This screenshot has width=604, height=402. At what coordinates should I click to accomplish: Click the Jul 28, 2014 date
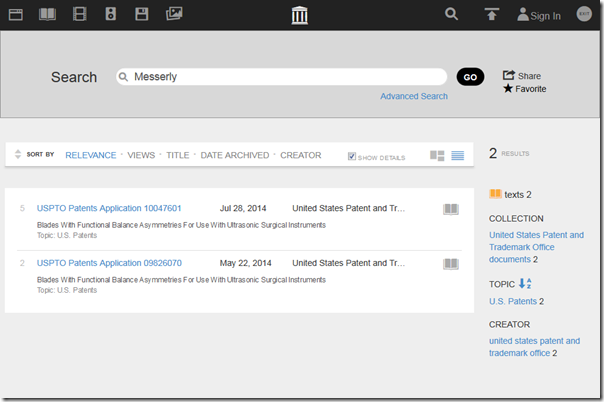[243, 208]
